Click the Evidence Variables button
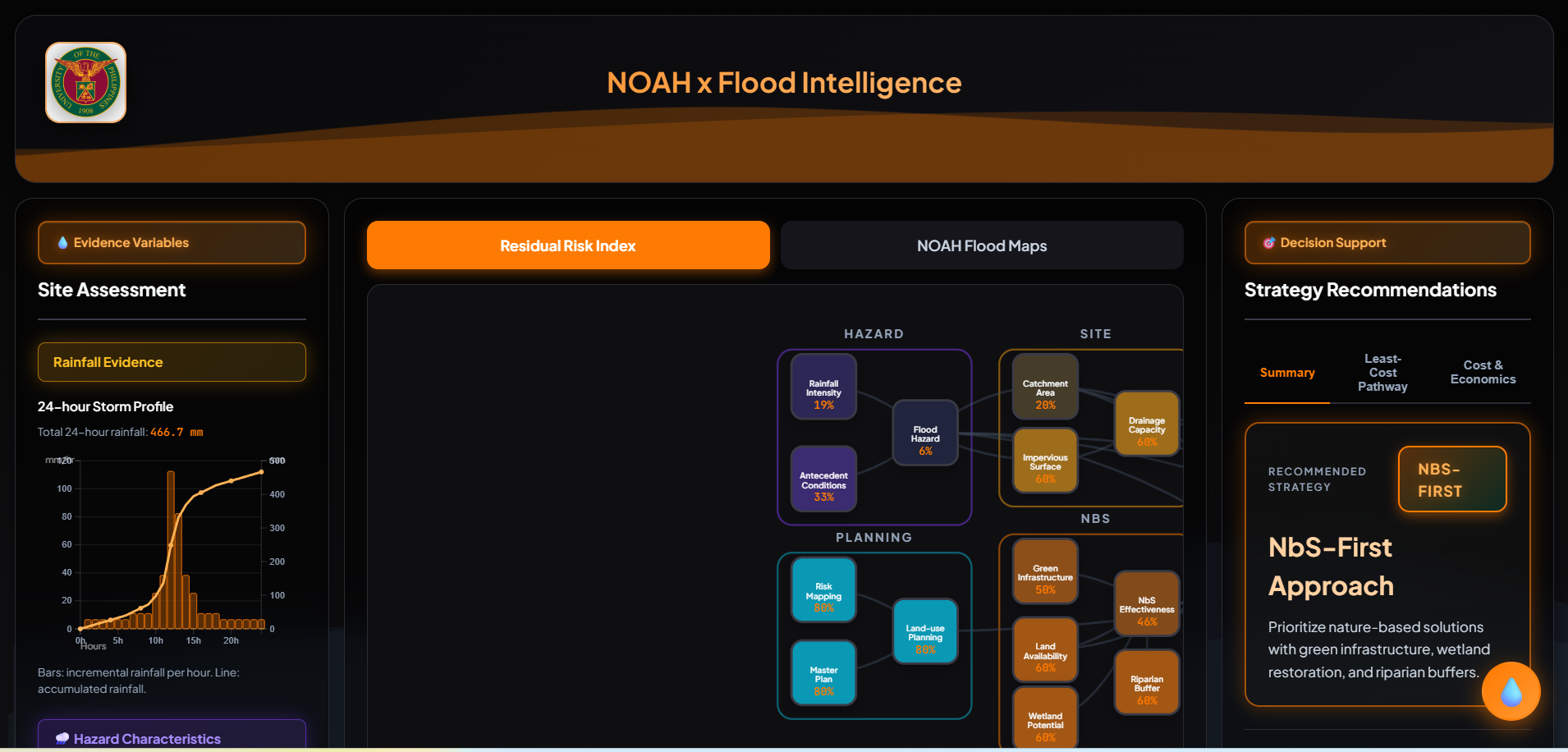1568x752 pixels. coord(172,243)
